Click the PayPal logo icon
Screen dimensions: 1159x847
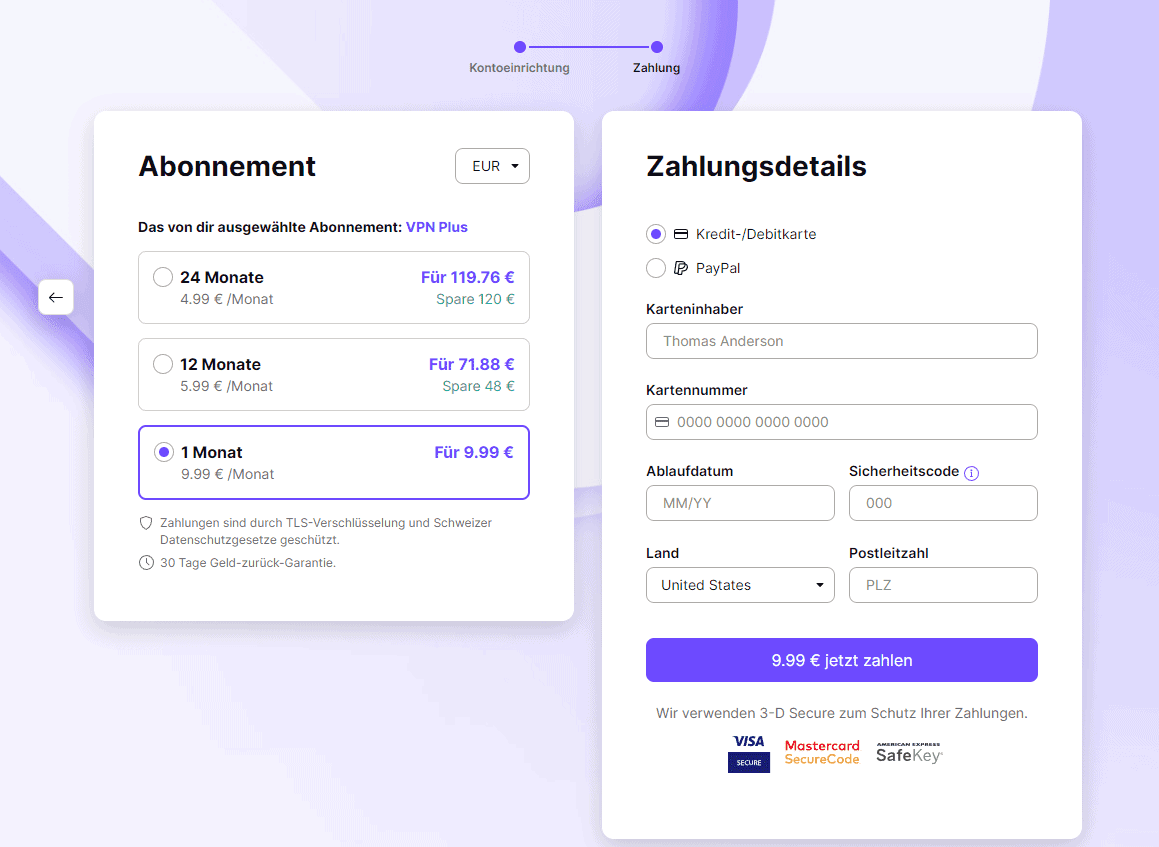tap(681, 268)
